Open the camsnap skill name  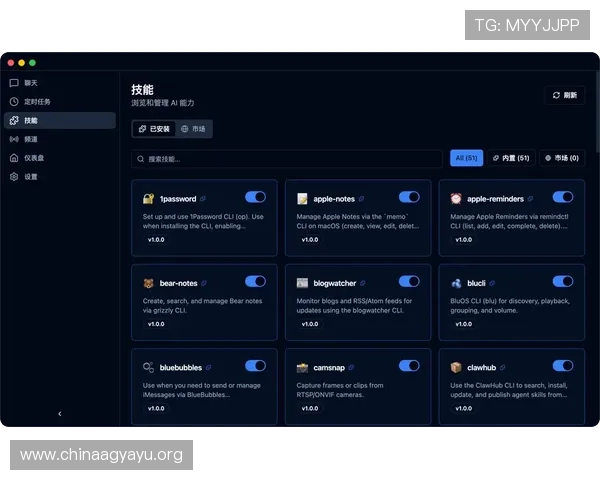pyautogui.click(x=329, y=367)
